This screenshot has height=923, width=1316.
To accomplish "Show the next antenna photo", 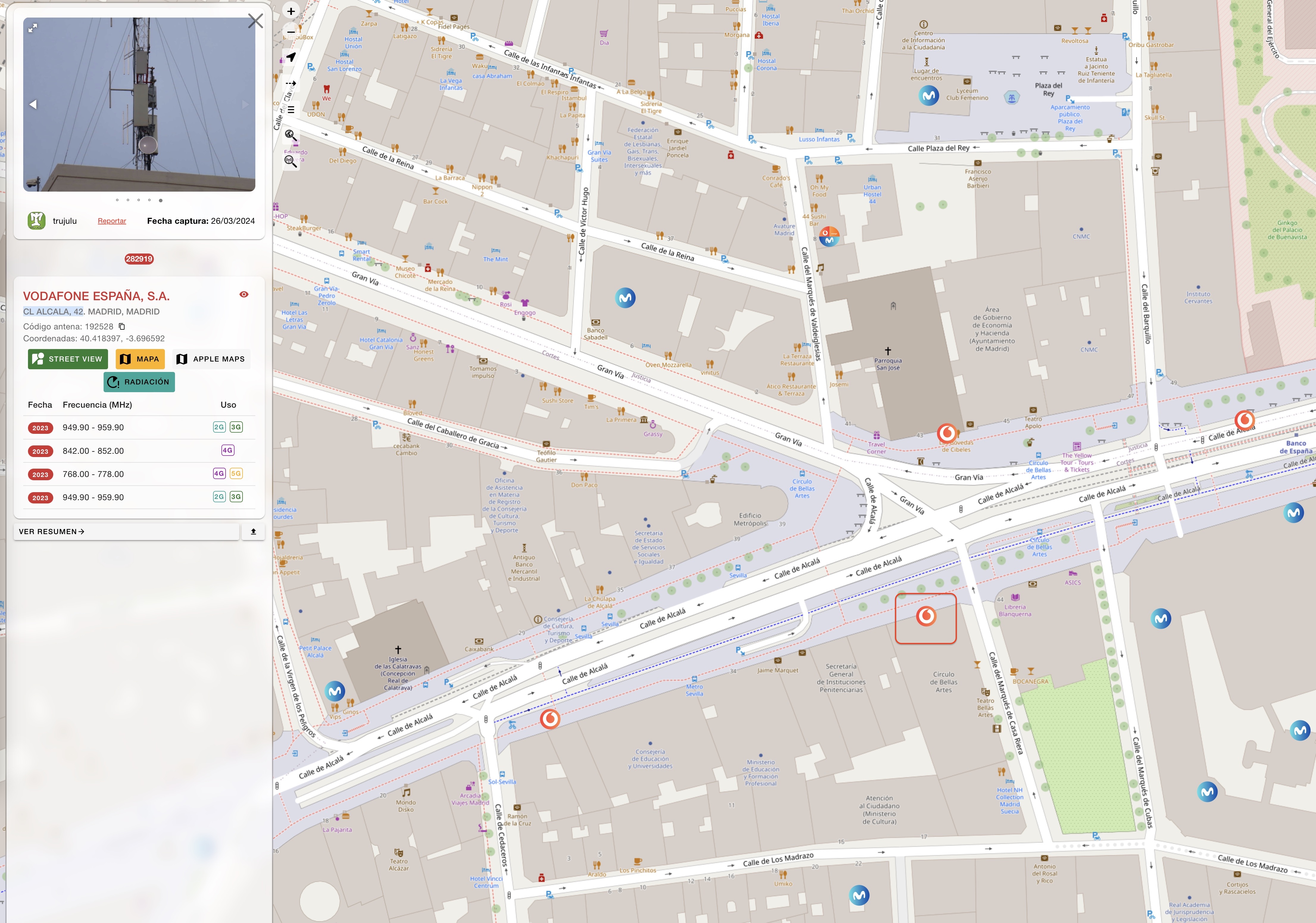I will [x=245, y=104].
